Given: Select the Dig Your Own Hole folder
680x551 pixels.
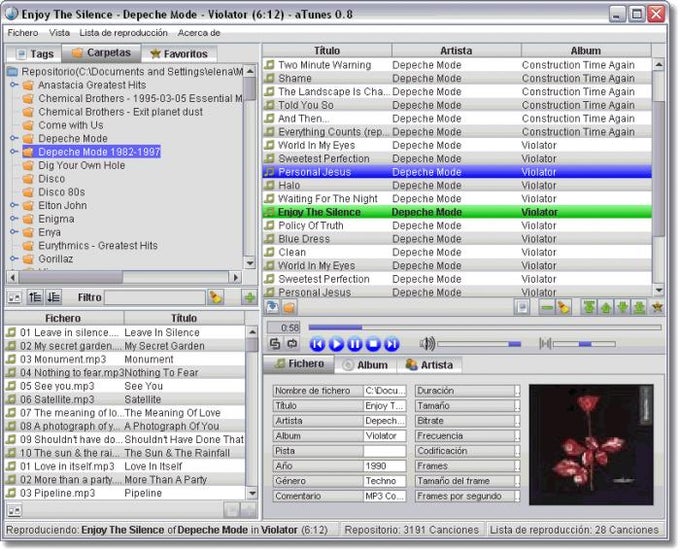Looking at the screenshot, I should pos(82,165).
